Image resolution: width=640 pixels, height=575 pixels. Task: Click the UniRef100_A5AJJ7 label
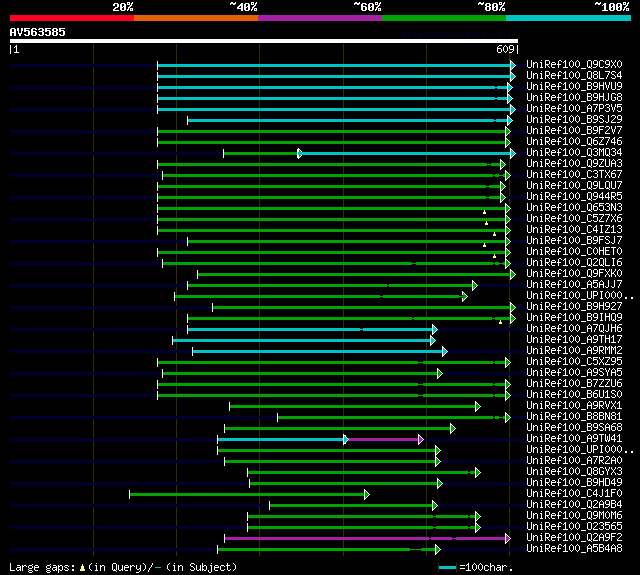click(574, 285)
